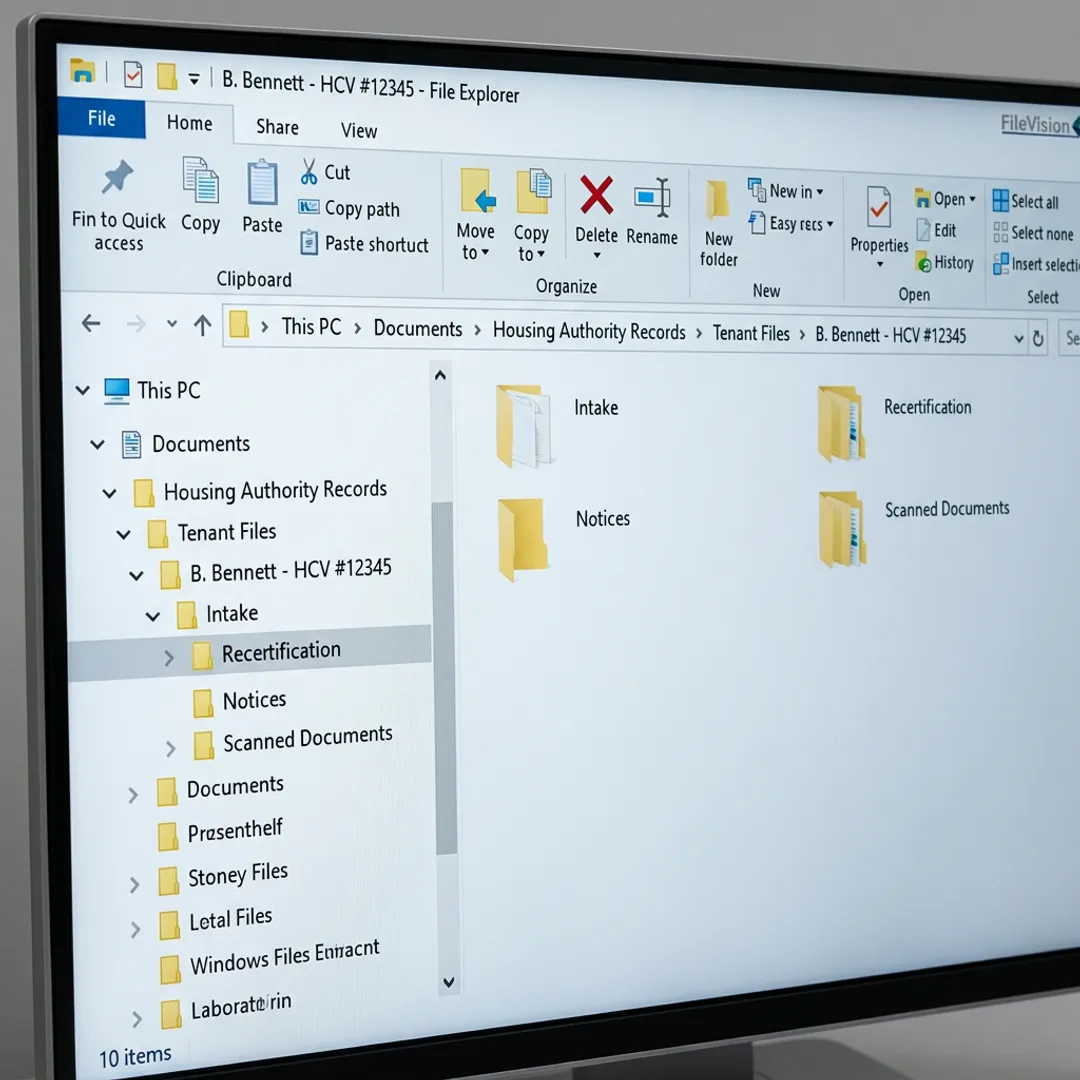Screen dimensions: 1080x1080
Task: Expand the Stoney Files tree node
Action: pyautogui.click(x=134, y=884)
